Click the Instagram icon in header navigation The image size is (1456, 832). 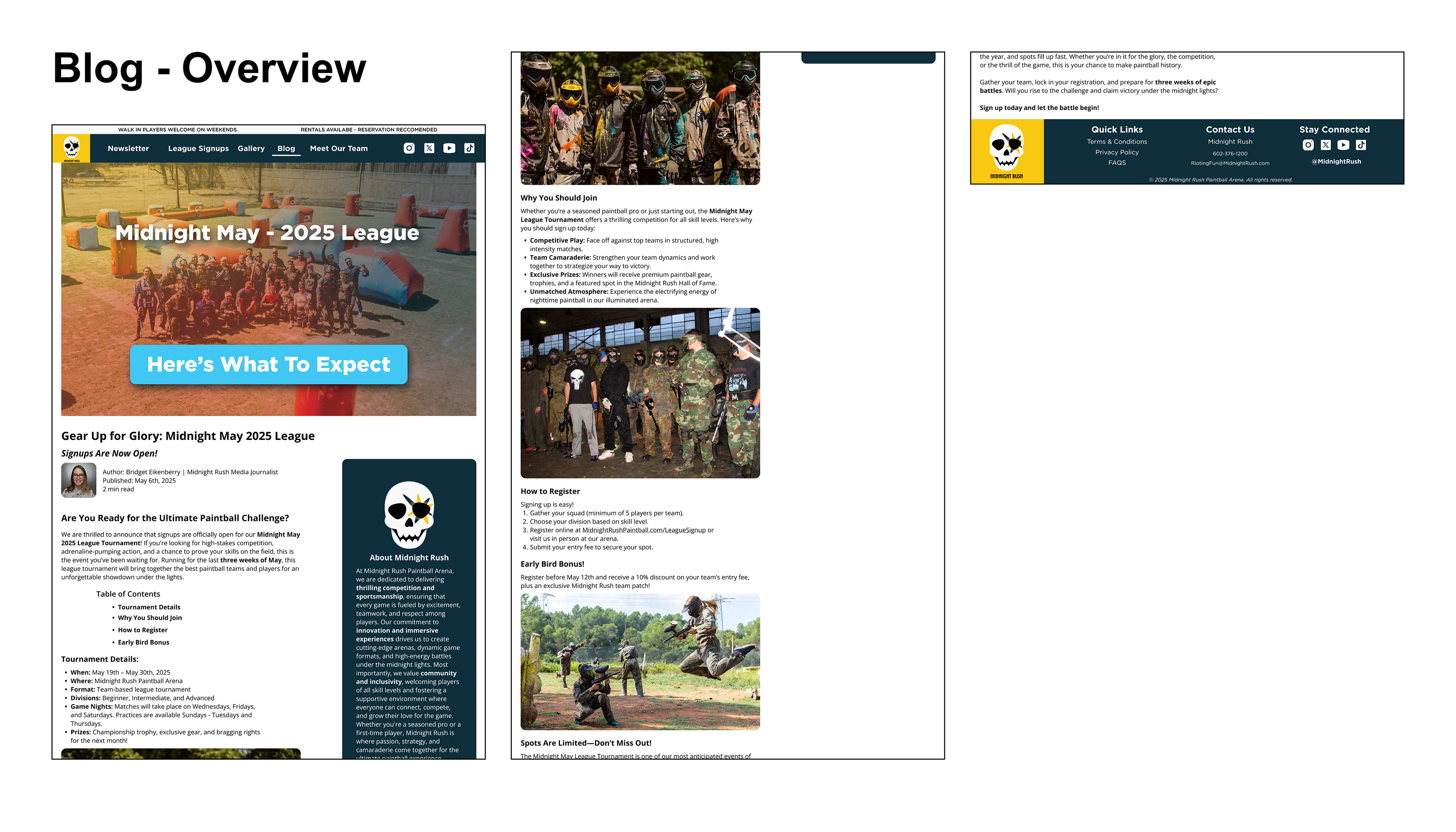(409, 148)
